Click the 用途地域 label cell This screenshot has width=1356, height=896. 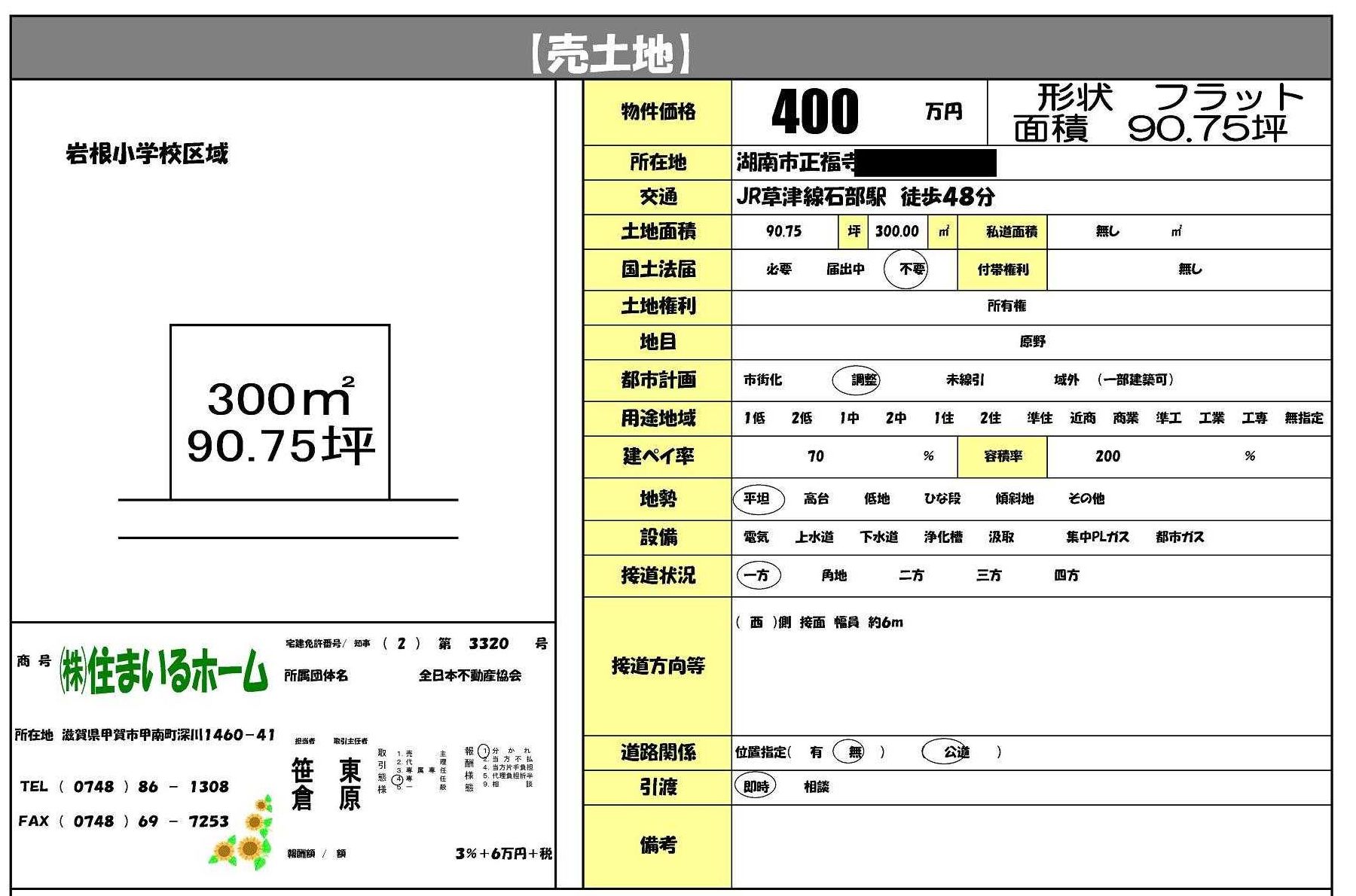[x=658, y=419]
